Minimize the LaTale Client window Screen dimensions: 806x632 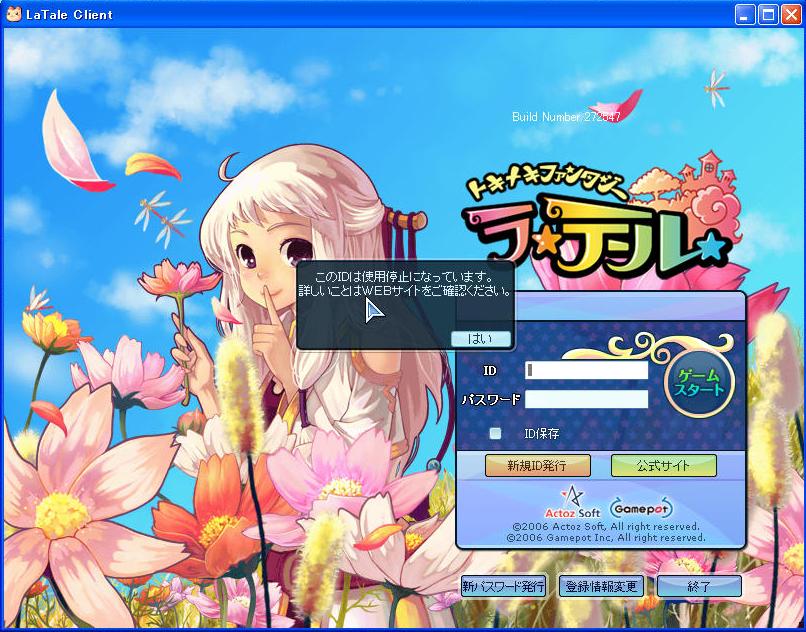[744, 14]
